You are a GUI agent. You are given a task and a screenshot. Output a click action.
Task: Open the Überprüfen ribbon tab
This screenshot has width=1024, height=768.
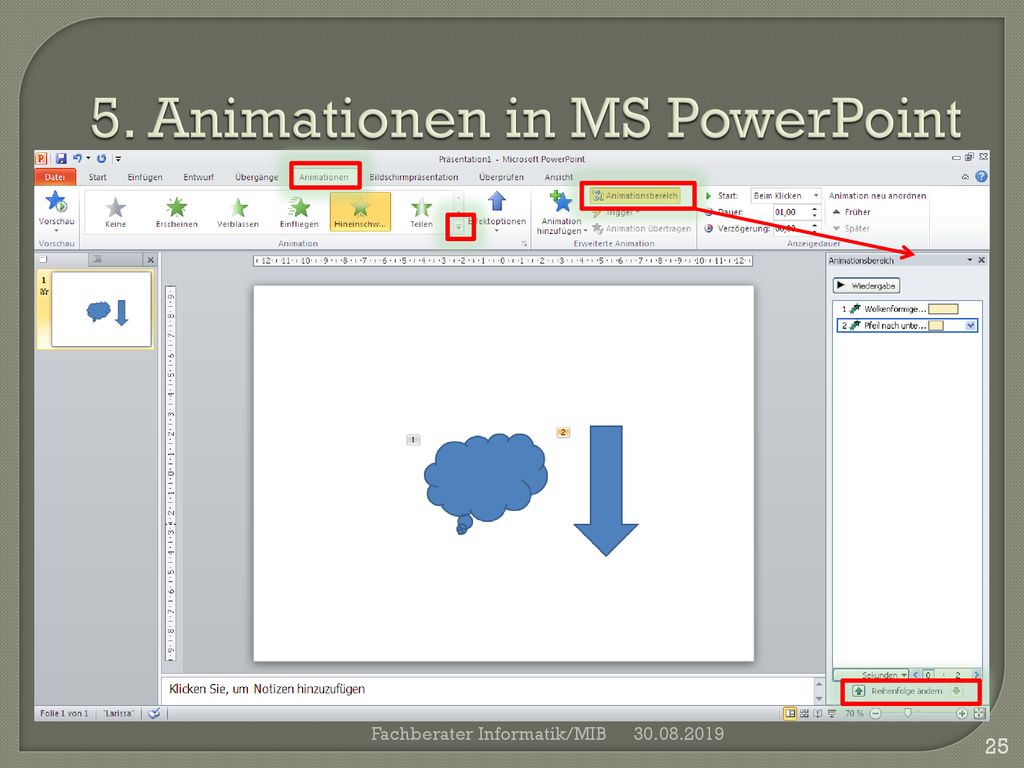501,177
